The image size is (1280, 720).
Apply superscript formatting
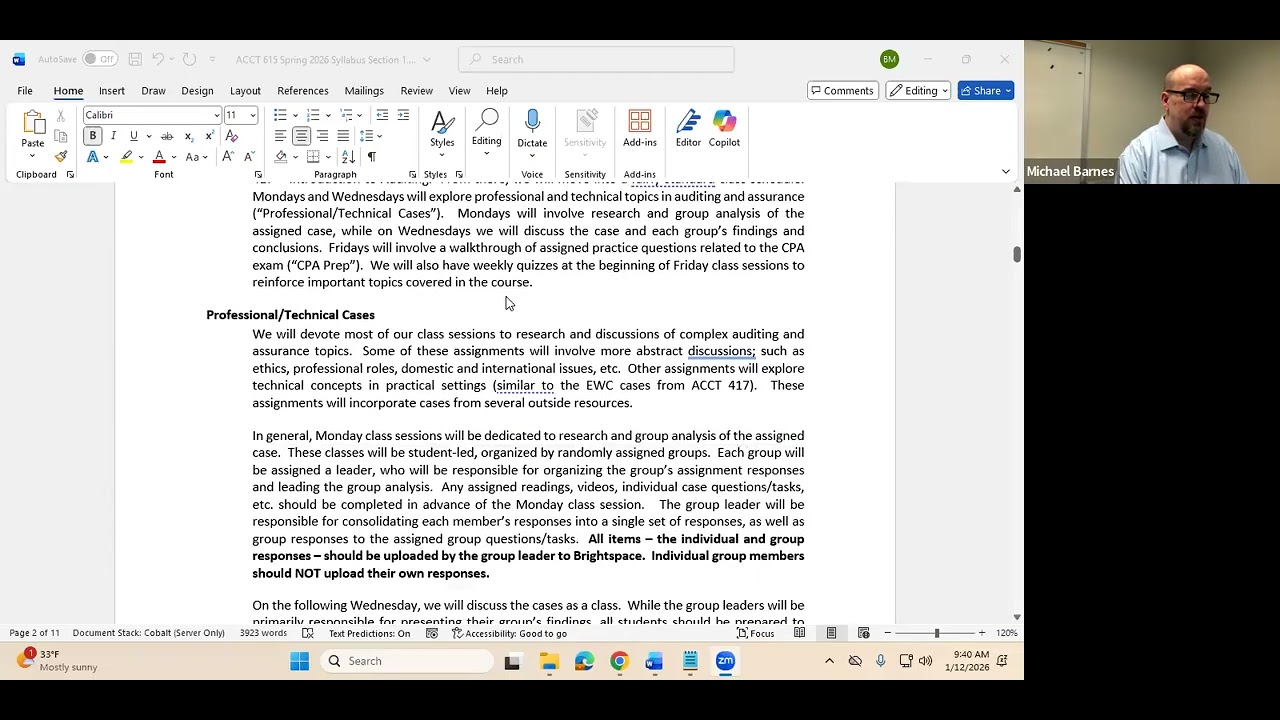(209, 136)
